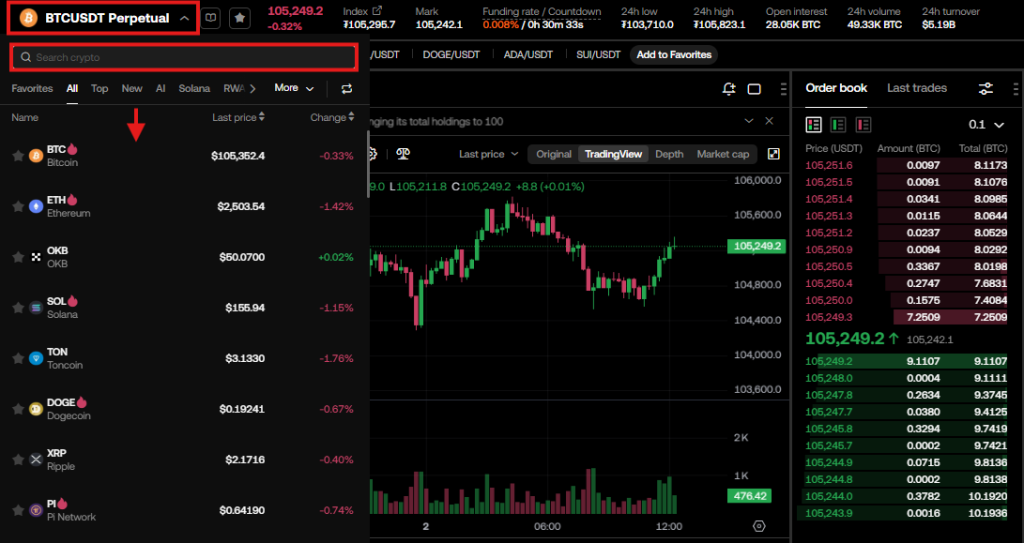1024x543 pixels.
Task: Show asks-only order book layout
Action: tap(863, 124)
